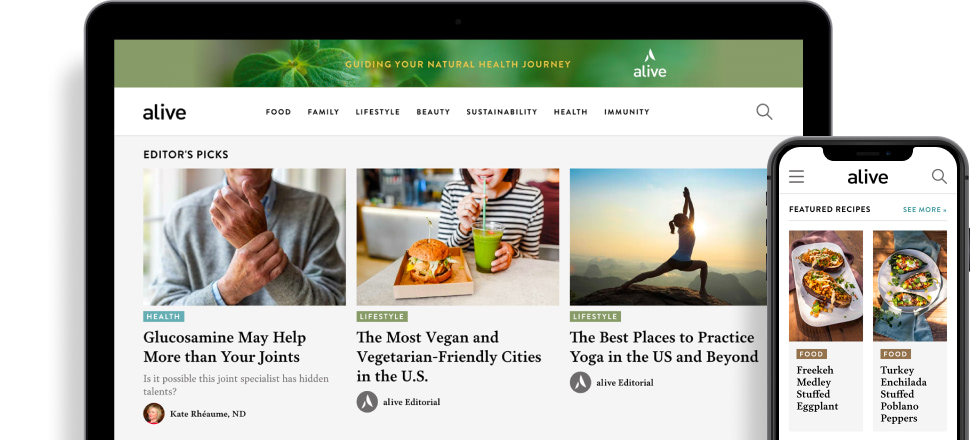The image size is (970, 440).
Task: Click the HEALTH category tag on article
Action: (x=163, y=316)
